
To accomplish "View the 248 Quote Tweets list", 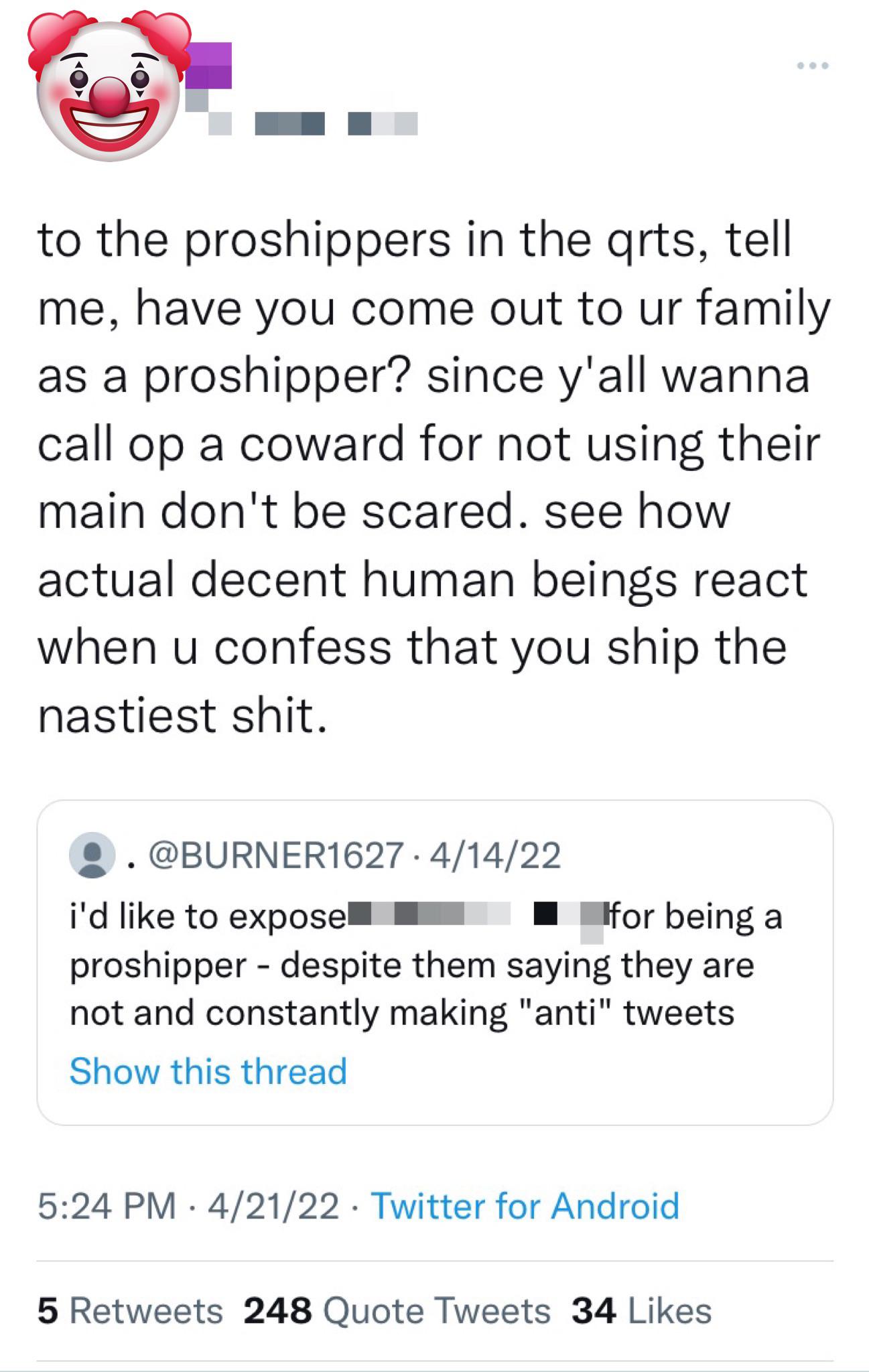I will [x=397, y=1310].
